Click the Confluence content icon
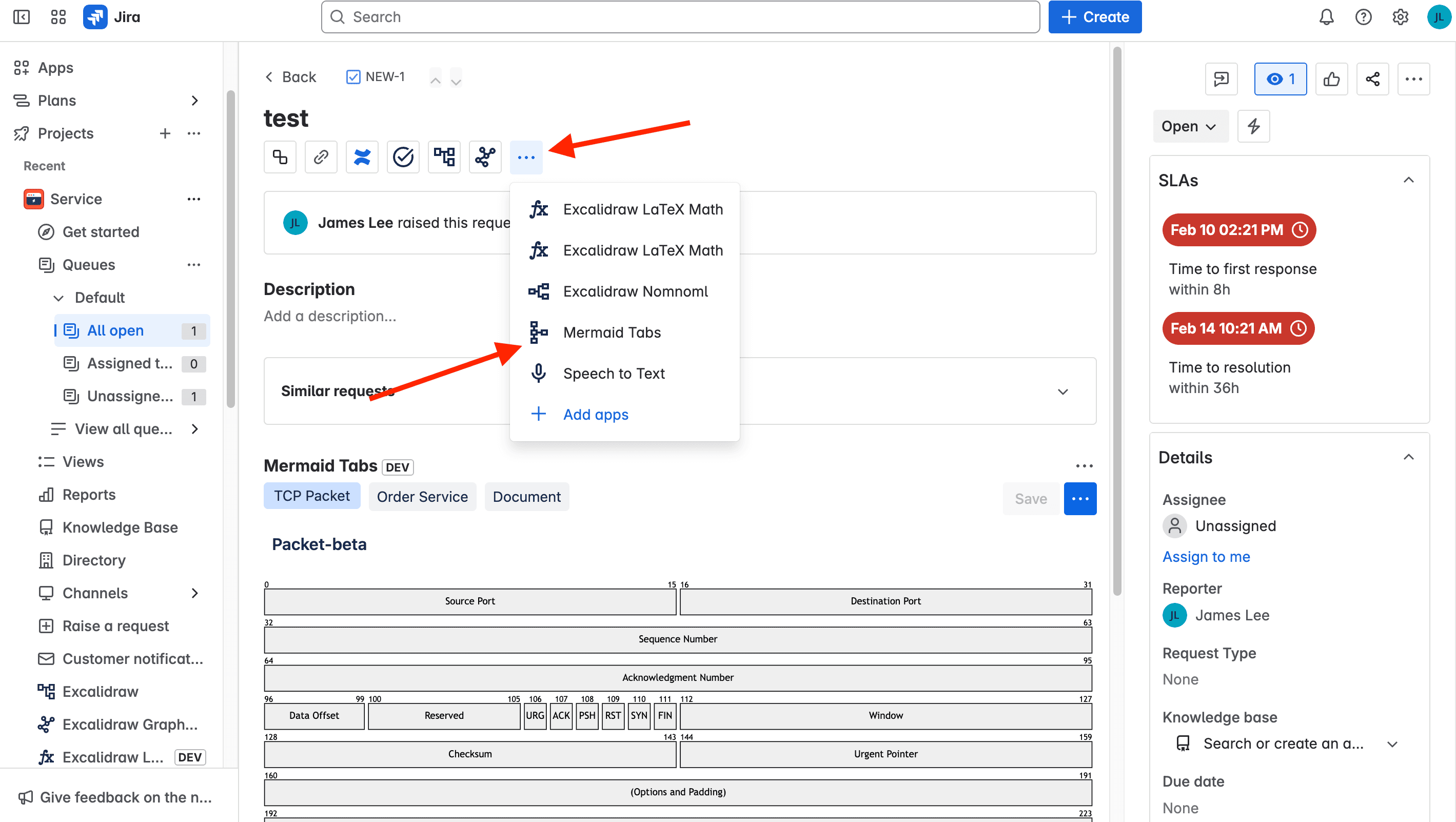This screenshot has height=822, width=1456. tap(362, 156)
